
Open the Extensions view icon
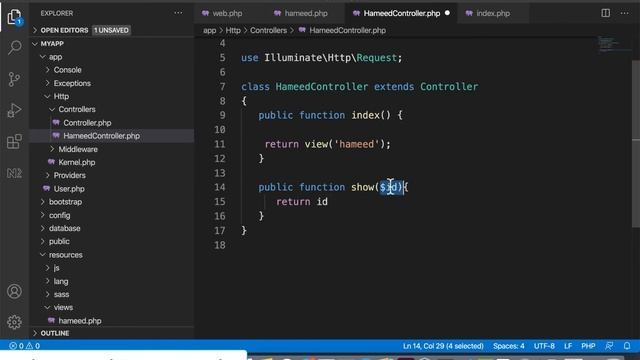point(14,142)
